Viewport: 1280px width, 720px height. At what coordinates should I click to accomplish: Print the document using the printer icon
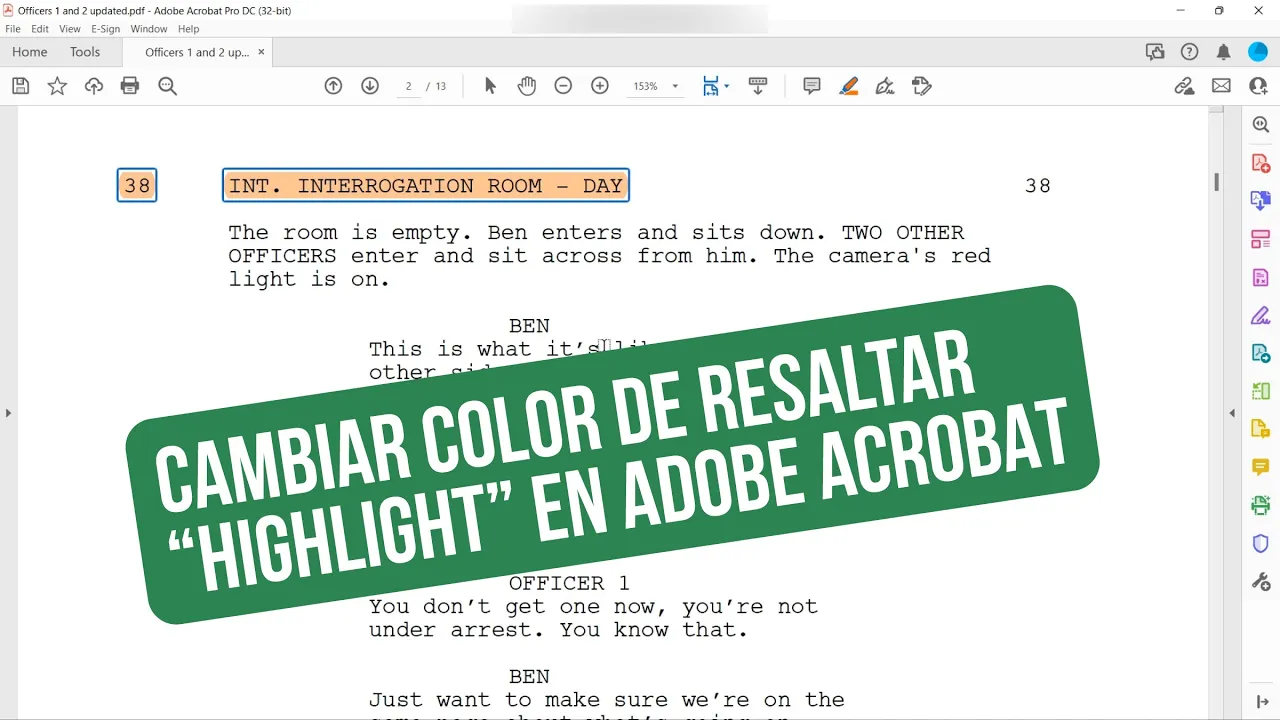click(x=130, y=86)
